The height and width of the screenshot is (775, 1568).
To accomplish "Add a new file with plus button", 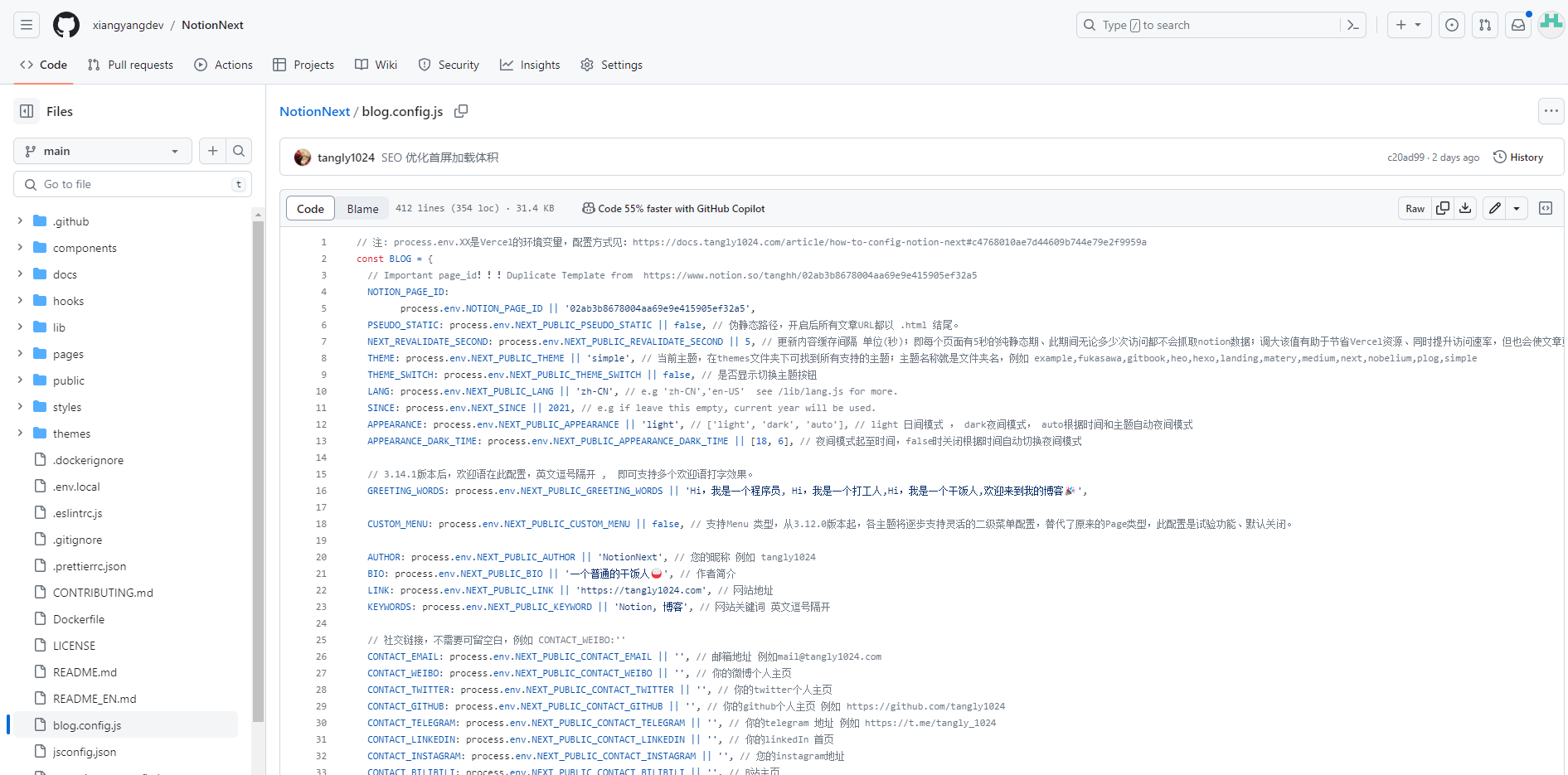I will (213, 151).
